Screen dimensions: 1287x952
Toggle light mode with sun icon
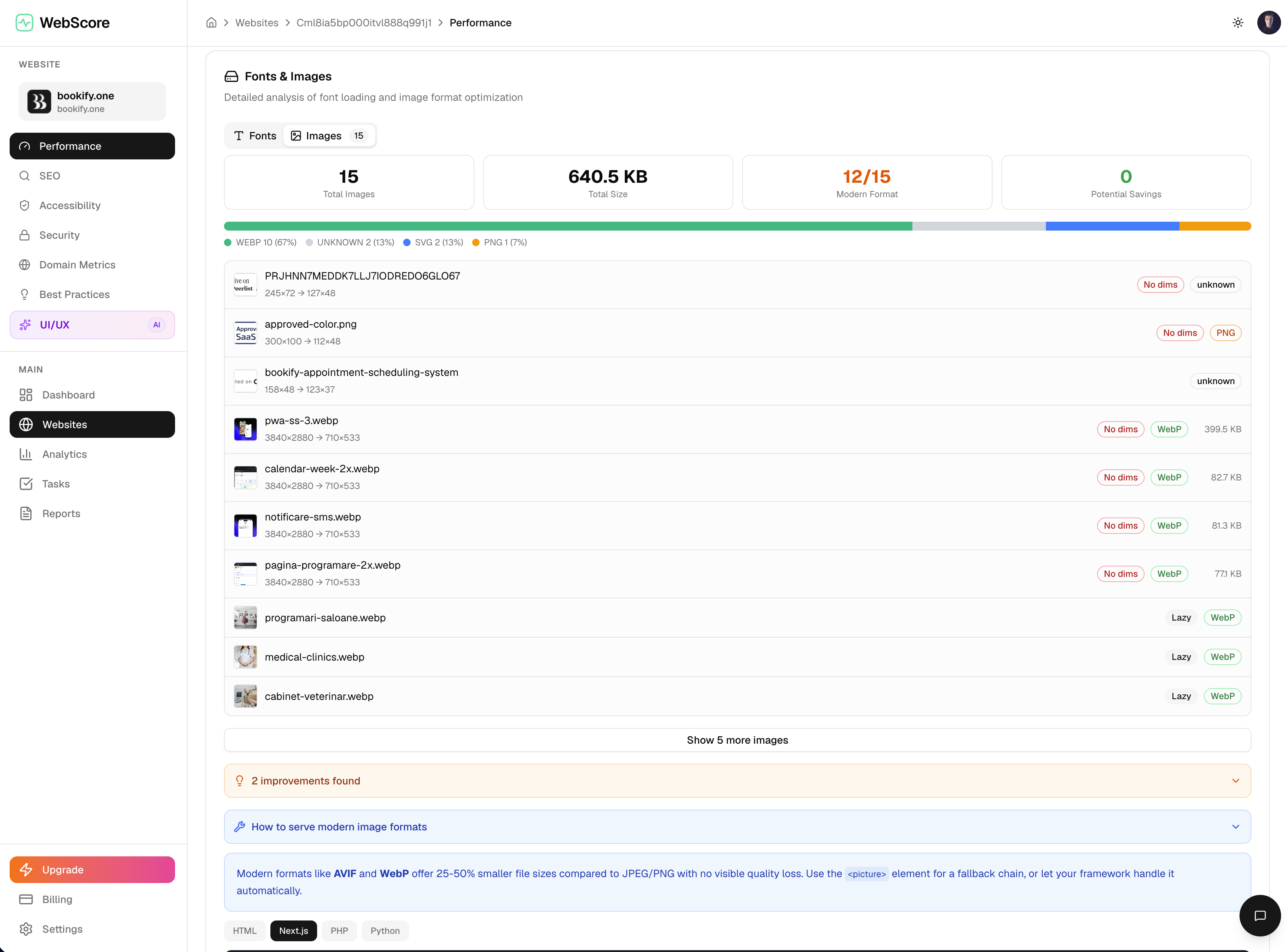tap(1238, 23)
